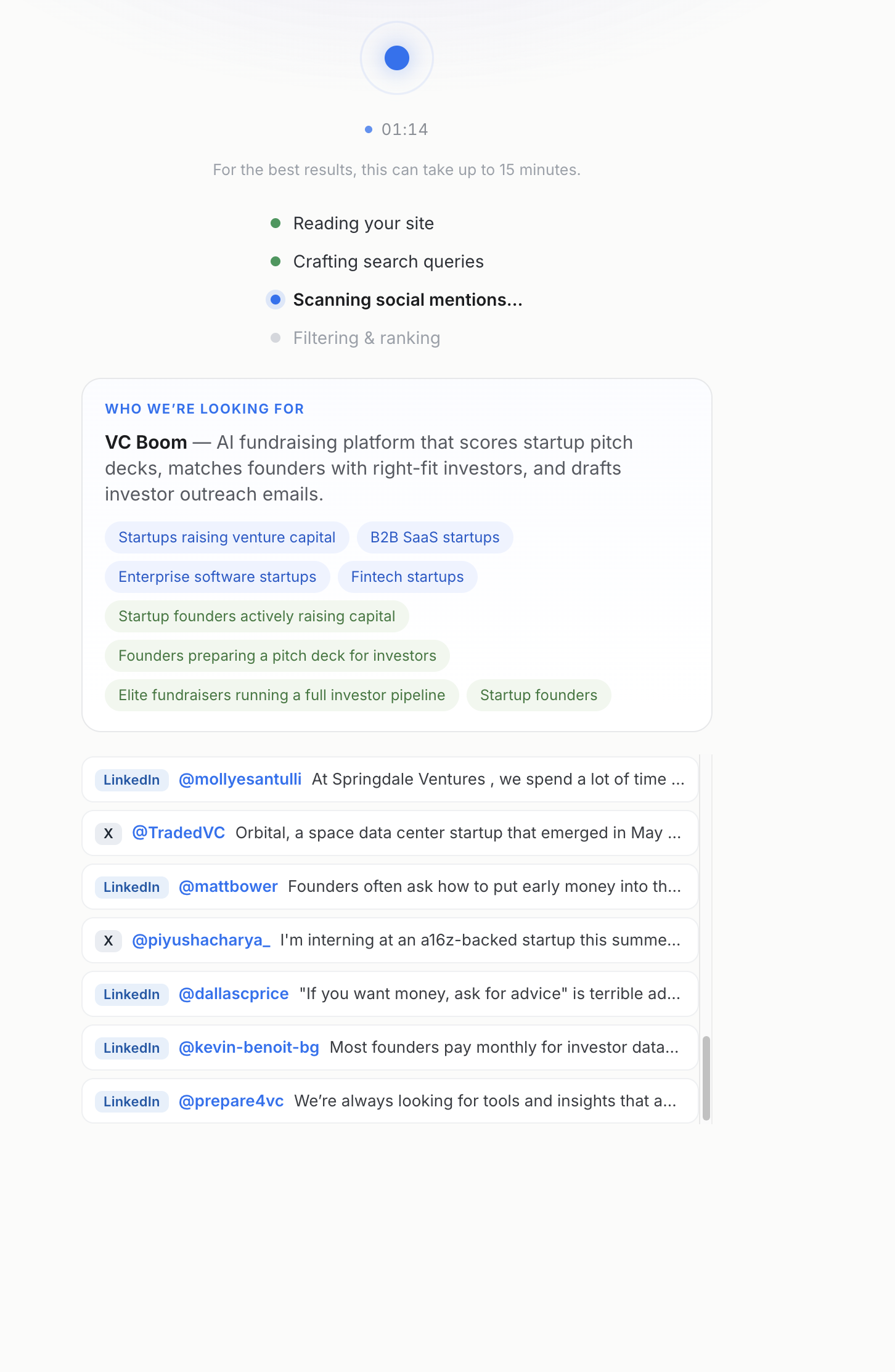895x1372 pixels.
Task: Click the pulsing blue scanning indicator
Action: click(x=397, y=58)
